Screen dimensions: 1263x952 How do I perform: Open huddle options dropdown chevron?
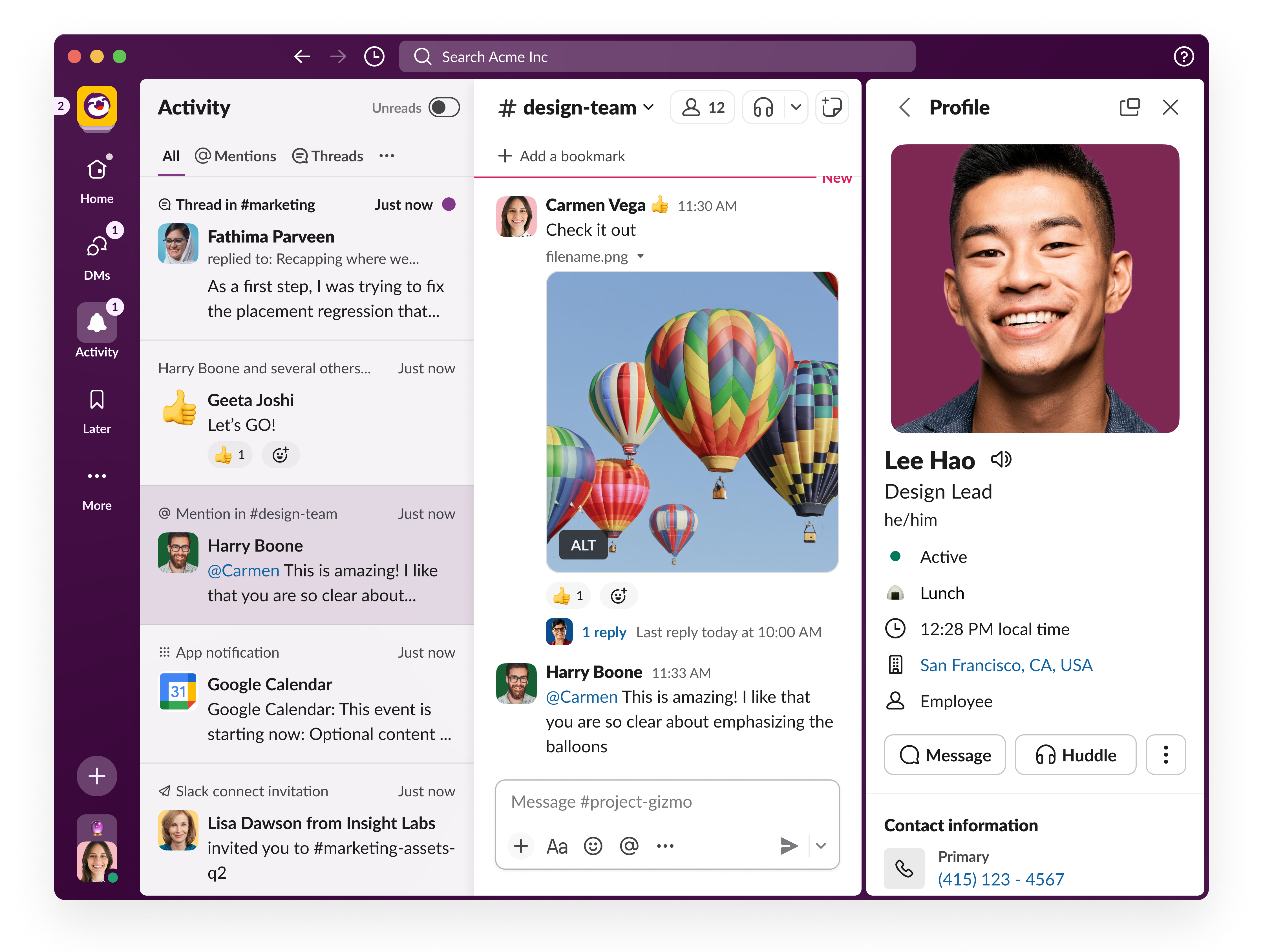(x=796, y=107)
